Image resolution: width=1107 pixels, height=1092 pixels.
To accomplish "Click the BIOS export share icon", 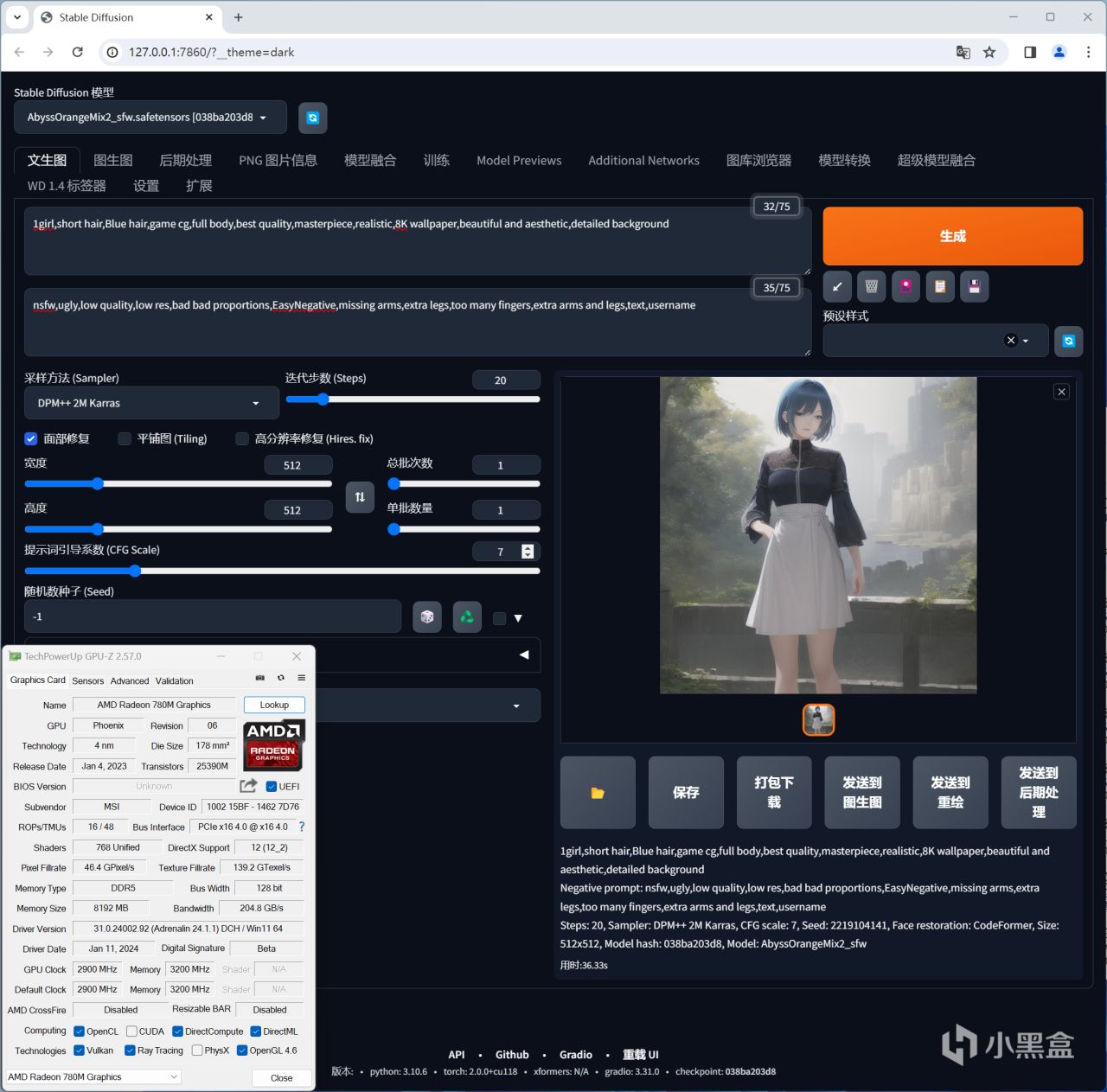I will click(248, 786).
